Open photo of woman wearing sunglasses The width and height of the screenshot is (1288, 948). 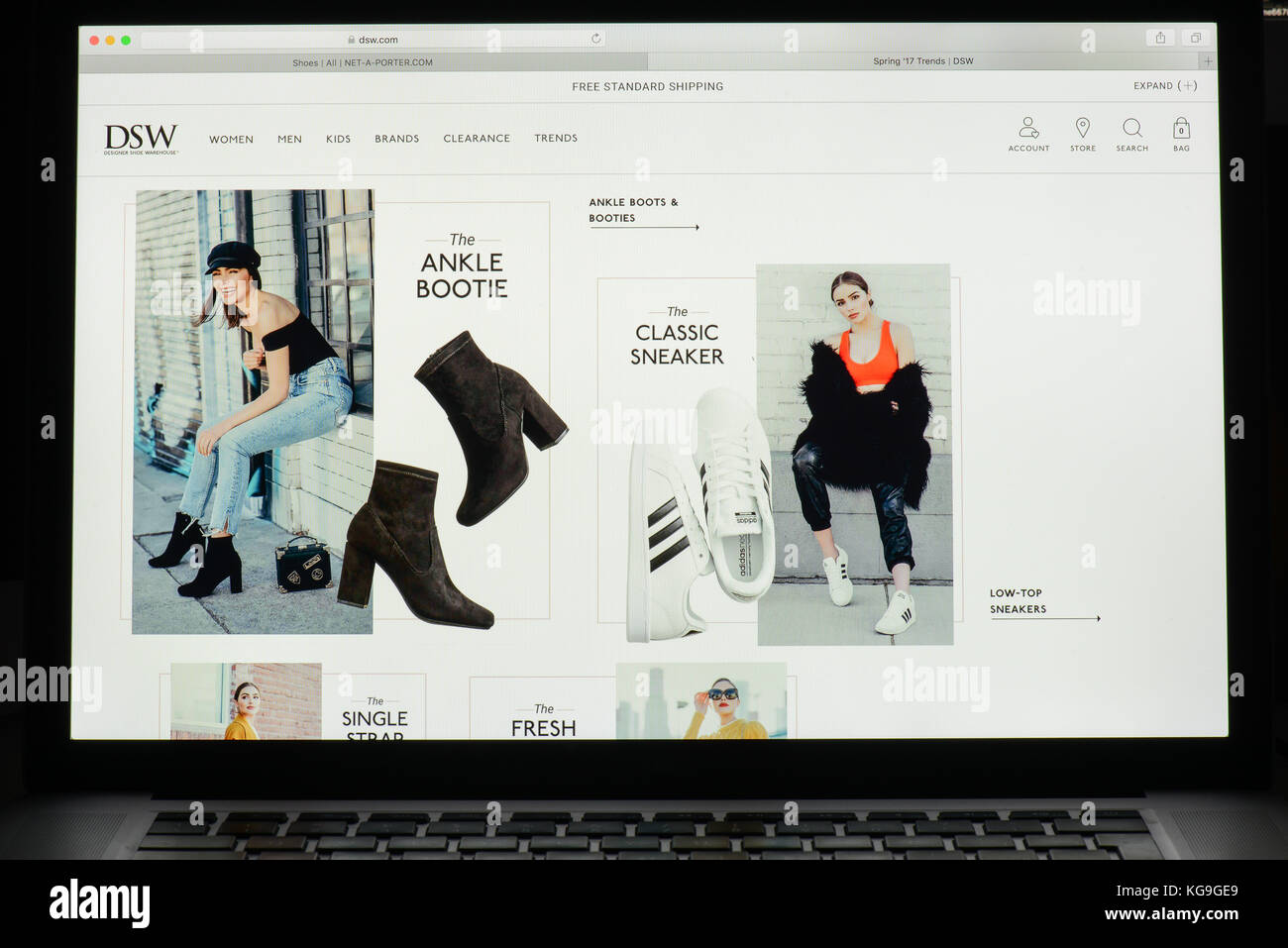[700, 701]
